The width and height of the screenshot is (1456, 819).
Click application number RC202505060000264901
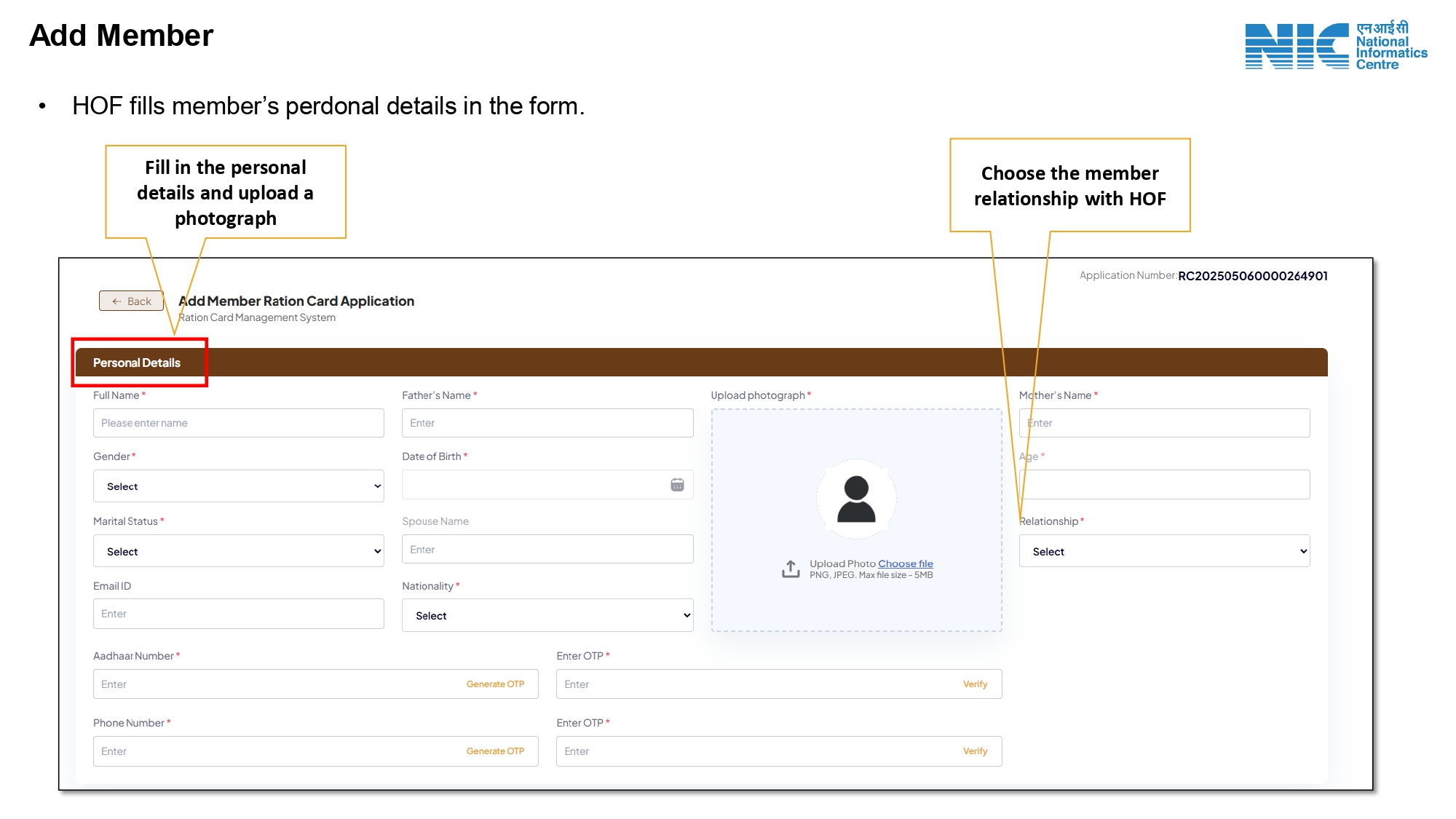pos(1253,276)
